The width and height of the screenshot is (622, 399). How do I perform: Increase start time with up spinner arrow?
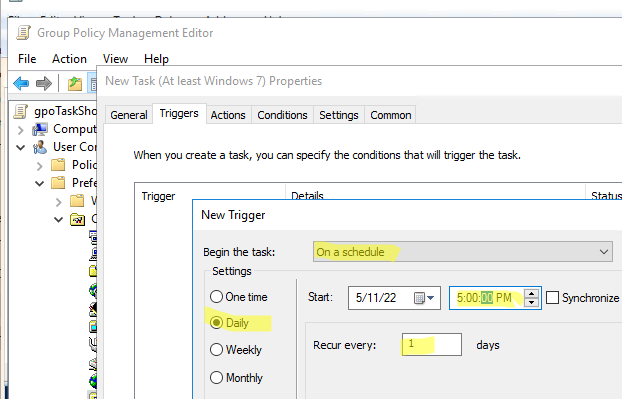pyautogui.click(x=532, y=293)
